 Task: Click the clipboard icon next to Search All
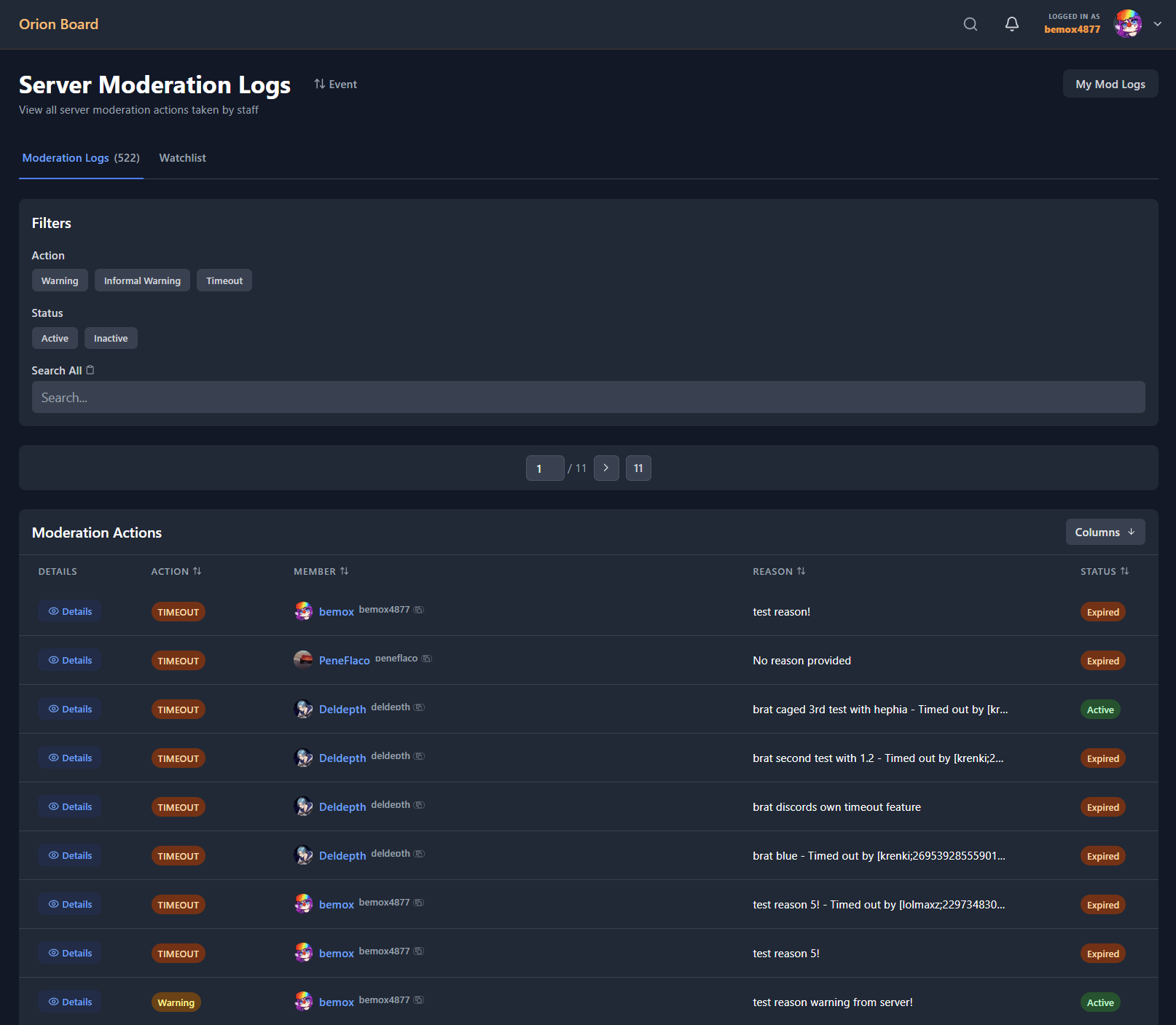[90, 369]
